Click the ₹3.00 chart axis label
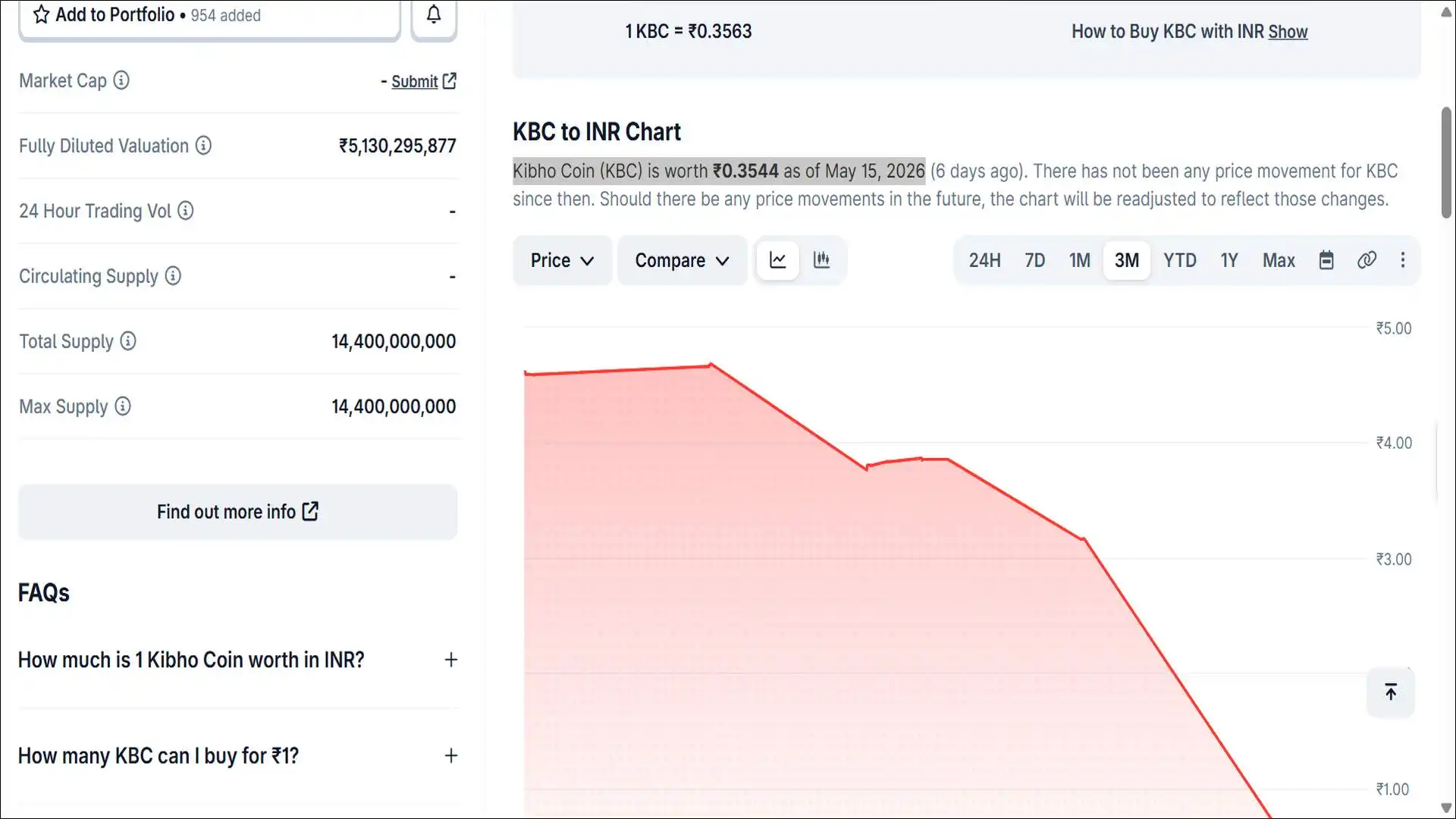 click(x=1394, y=560)
